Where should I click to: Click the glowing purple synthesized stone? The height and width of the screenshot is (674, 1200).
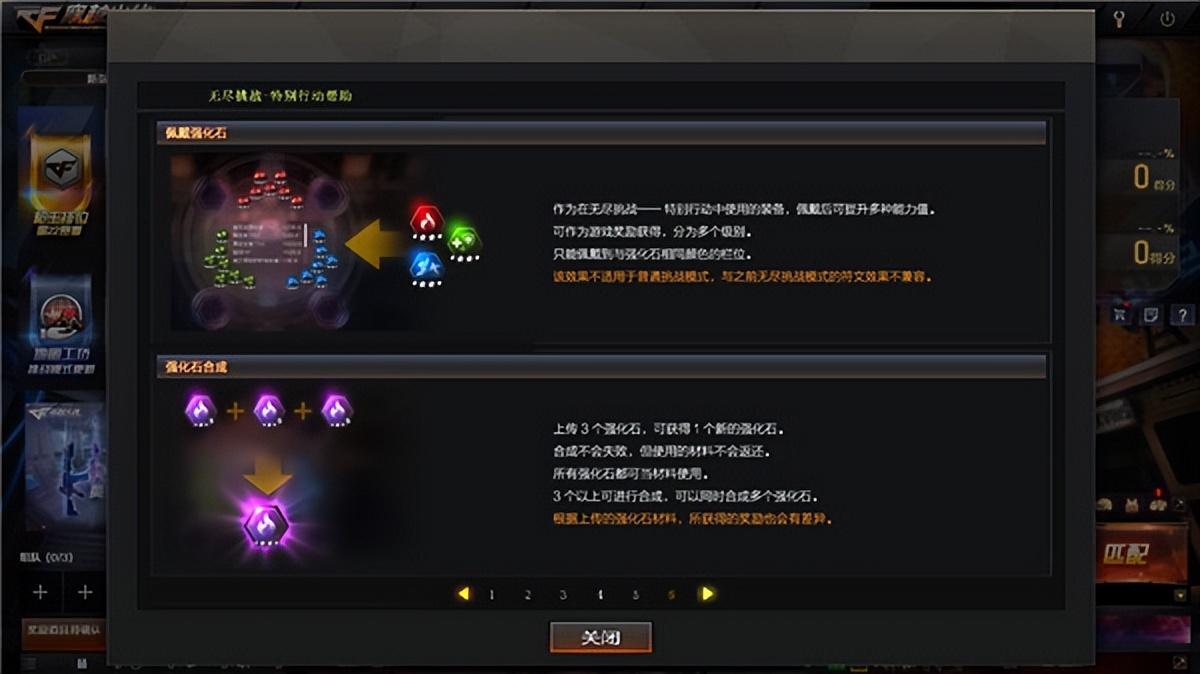point(267,523)
